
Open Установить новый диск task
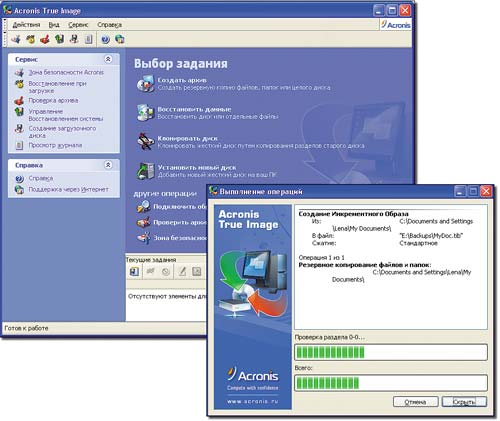coord(197,167)
